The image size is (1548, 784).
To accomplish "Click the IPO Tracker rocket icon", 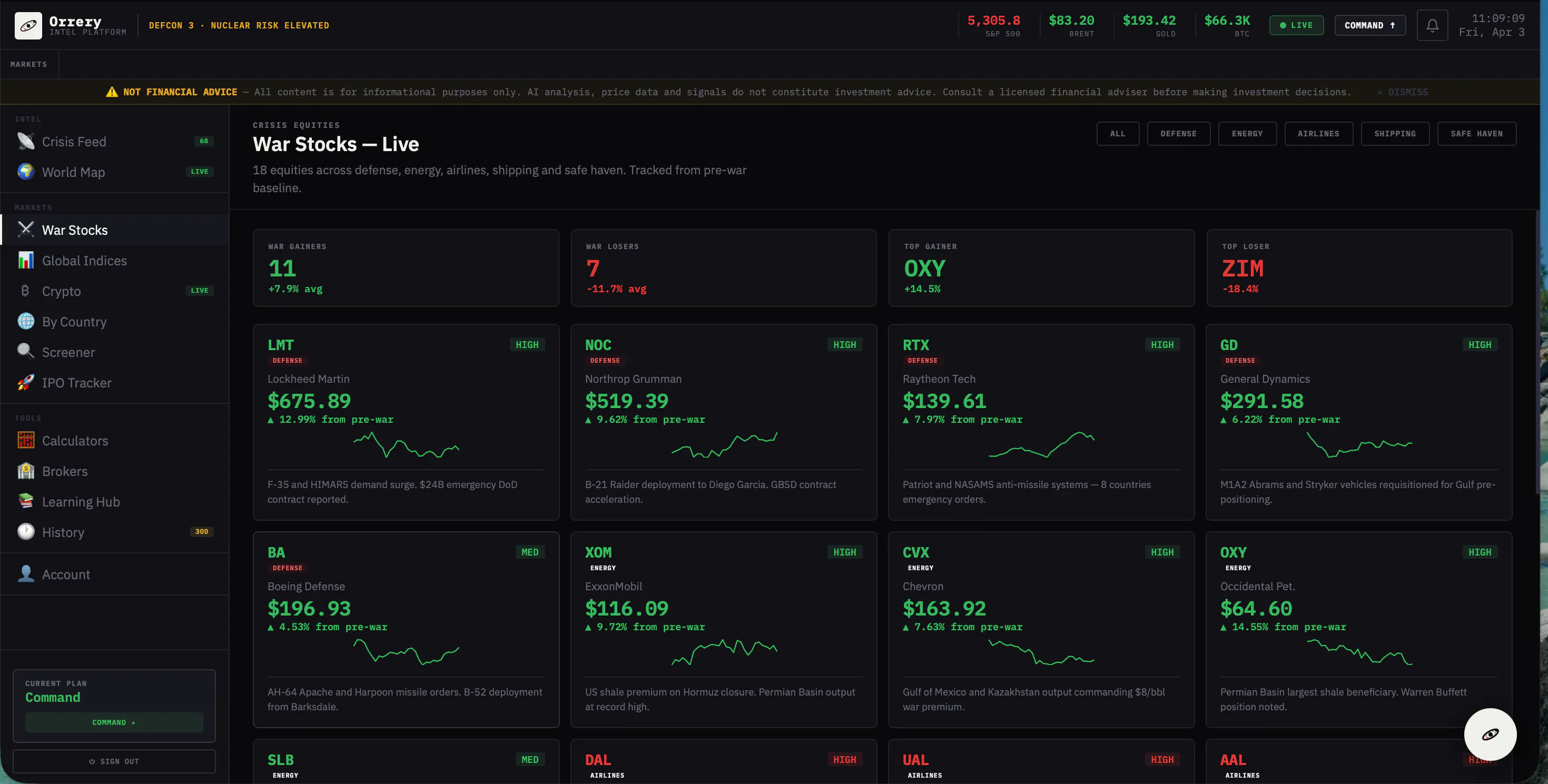I will tap(26, 383).
